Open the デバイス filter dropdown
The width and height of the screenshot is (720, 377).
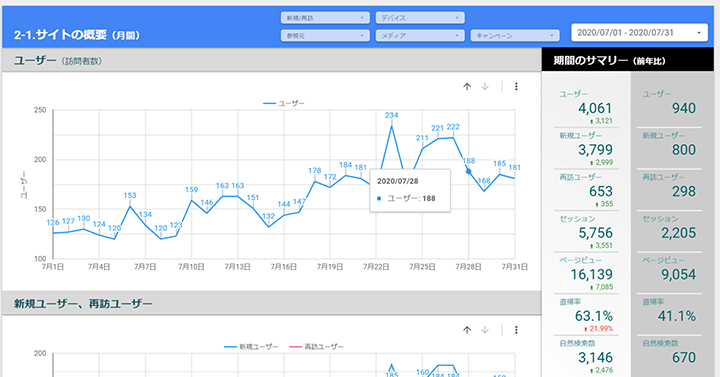(x=420, y=18)
